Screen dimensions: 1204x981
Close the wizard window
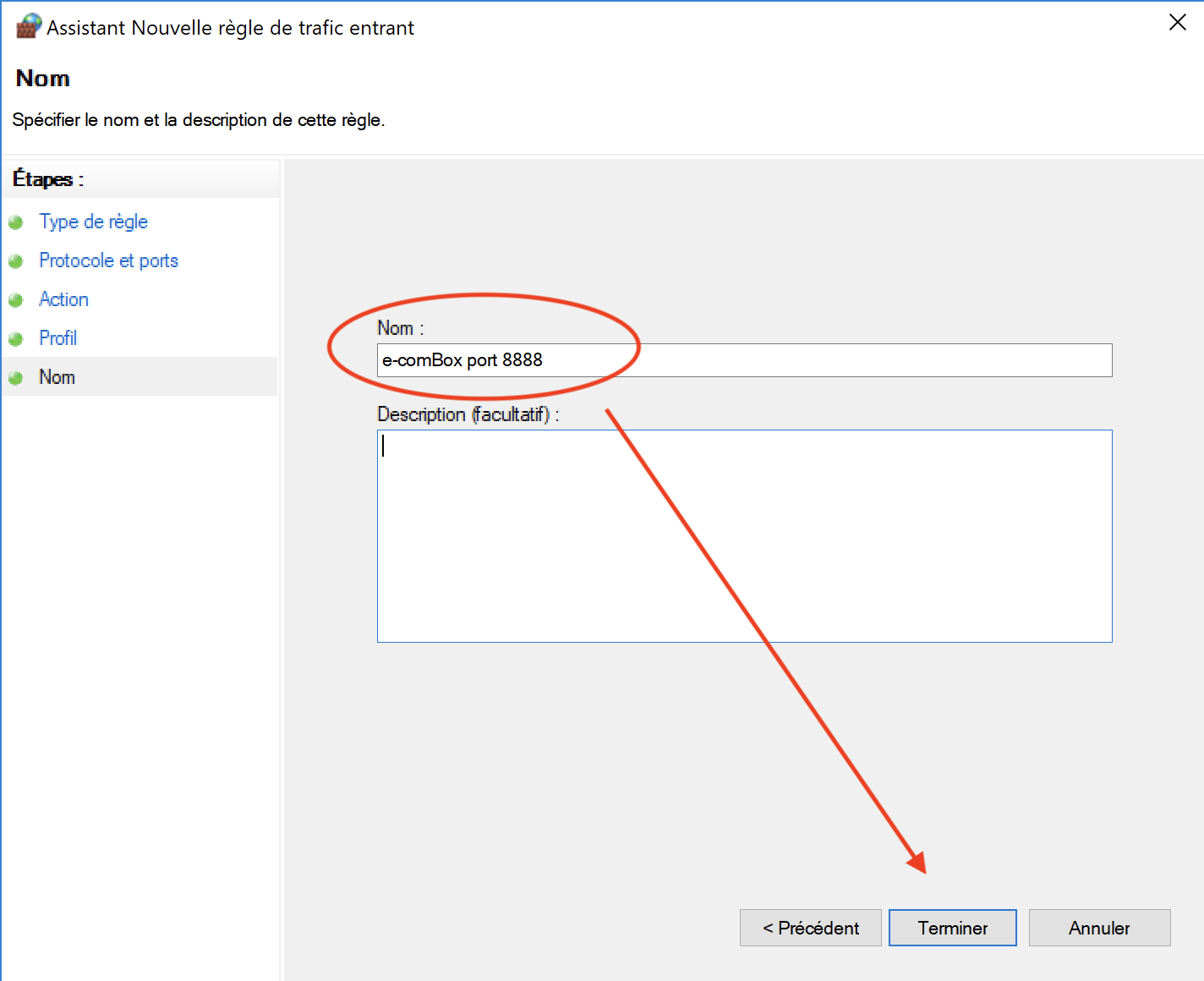[x=1177, y=23]
